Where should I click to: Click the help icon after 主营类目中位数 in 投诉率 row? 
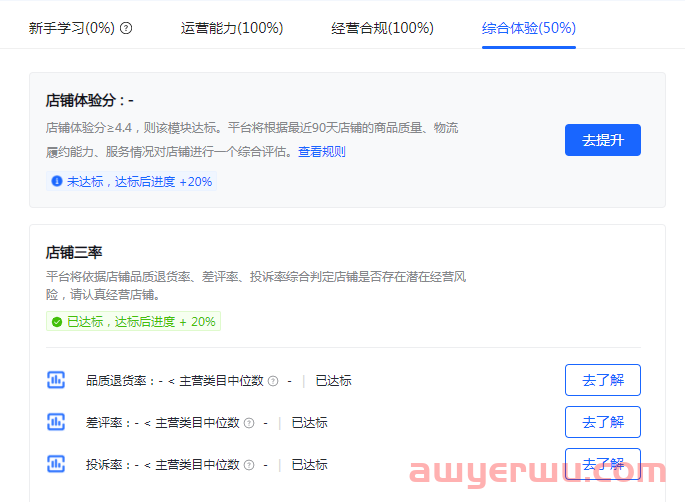[249, 465]
